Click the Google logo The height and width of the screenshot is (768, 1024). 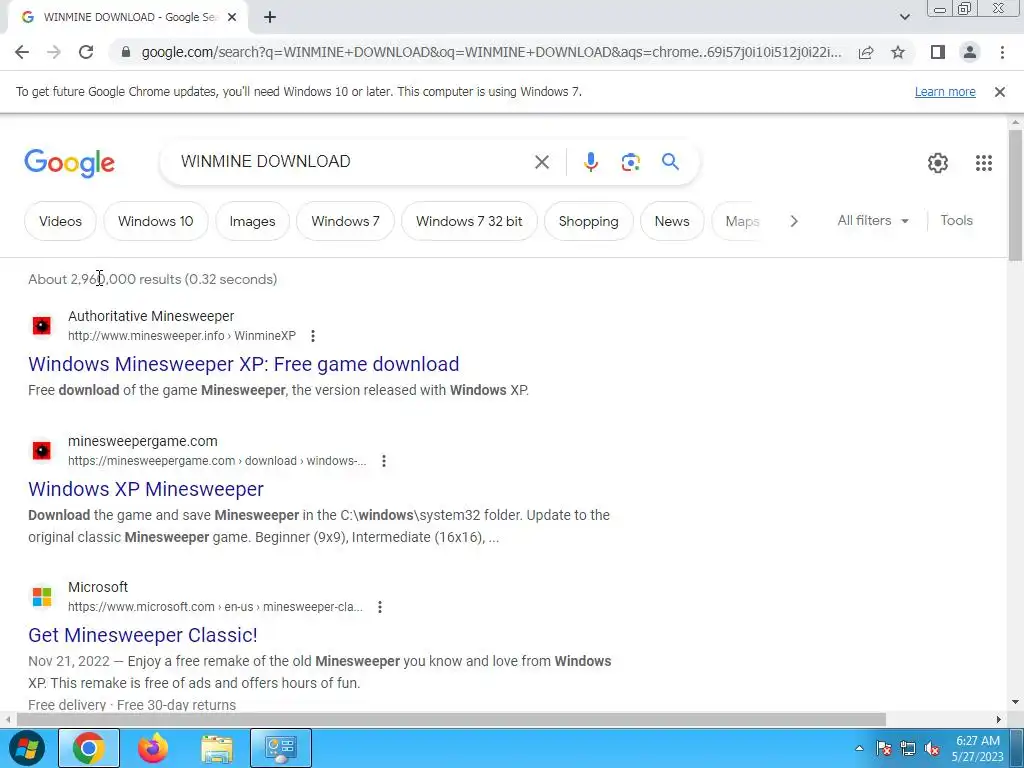(x=69, y=163)
